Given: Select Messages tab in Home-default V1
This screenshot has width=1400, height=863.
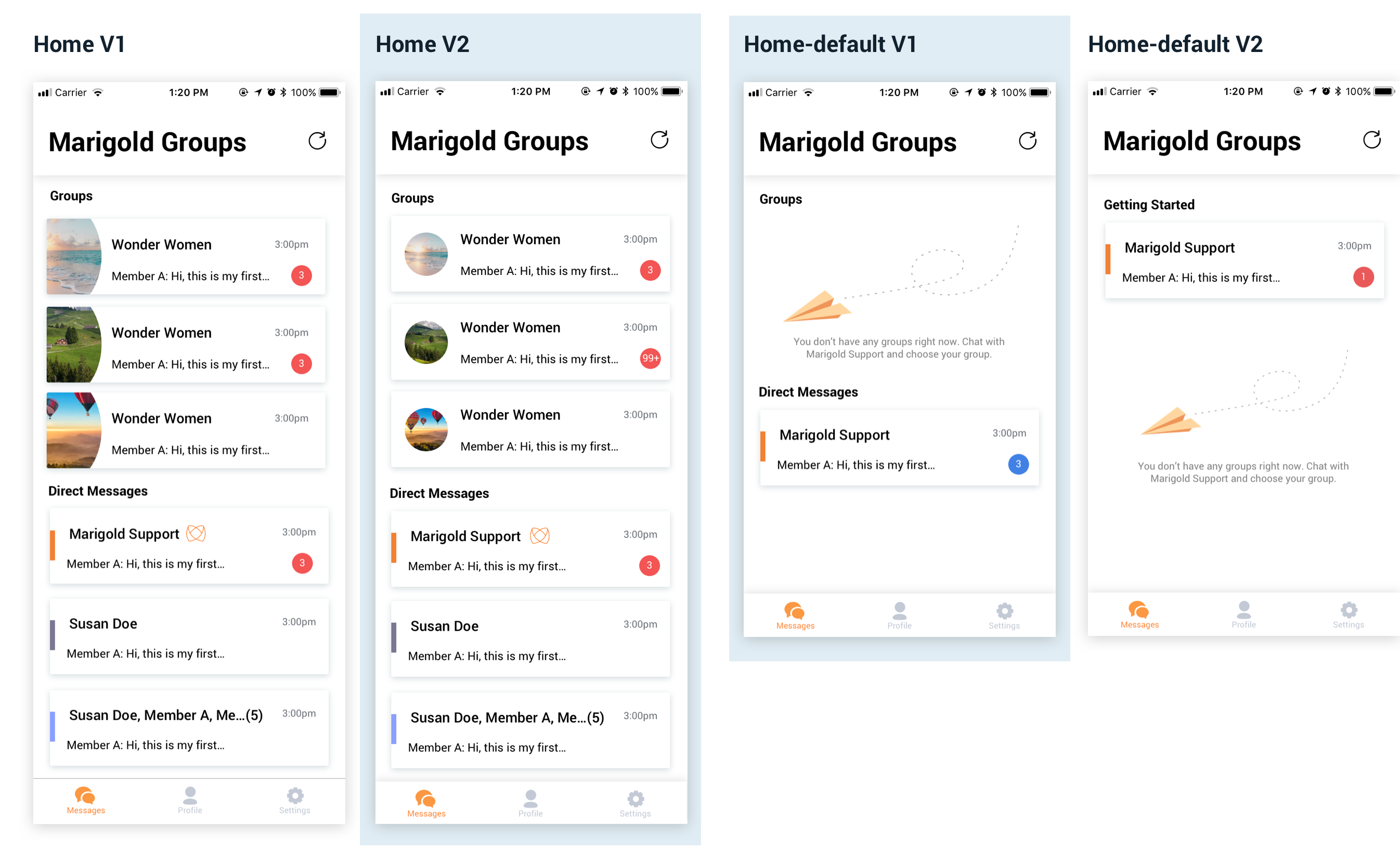Looking at the screenshot, I should point(795,616).
